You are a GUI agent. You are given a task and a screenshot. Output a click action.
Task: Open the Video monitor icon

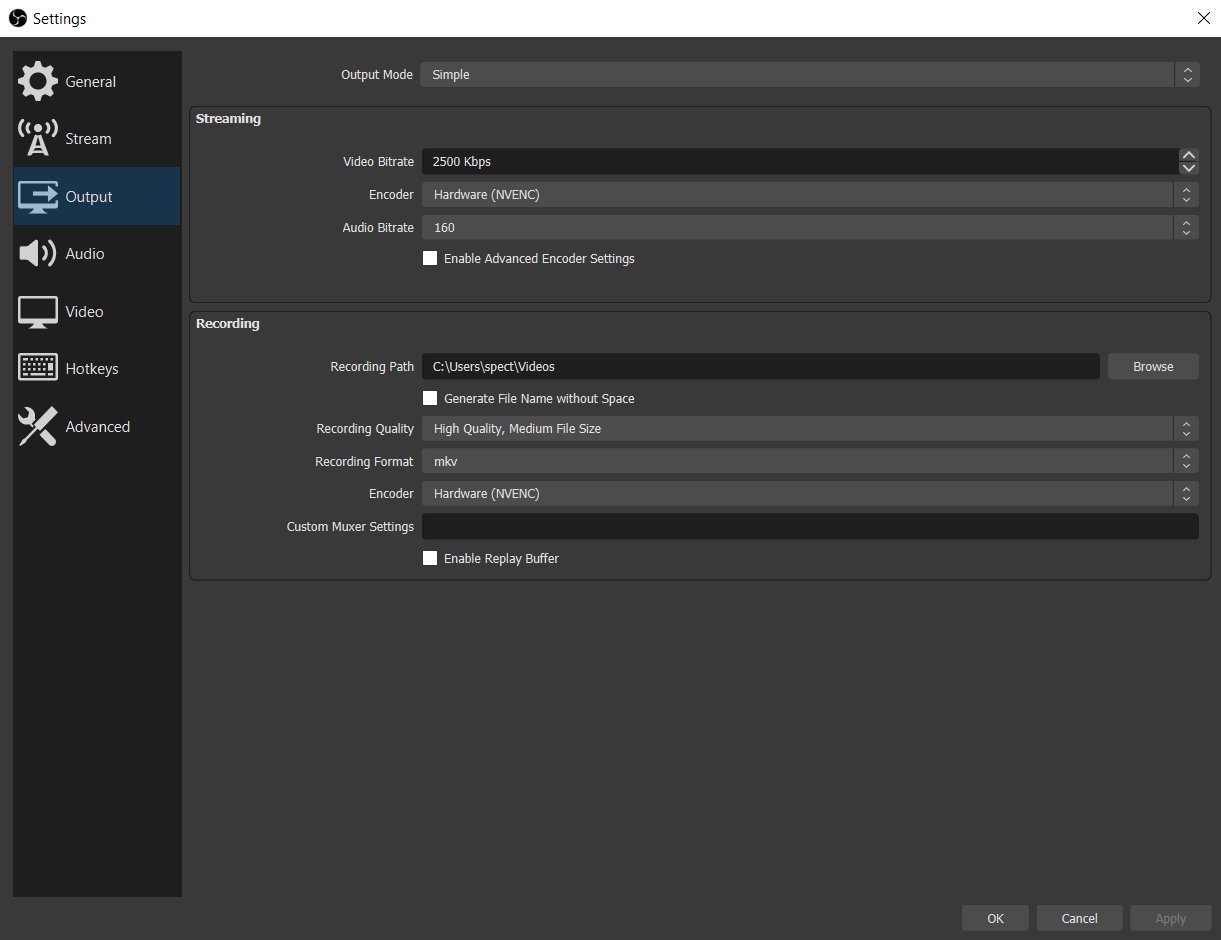[37, 311]
